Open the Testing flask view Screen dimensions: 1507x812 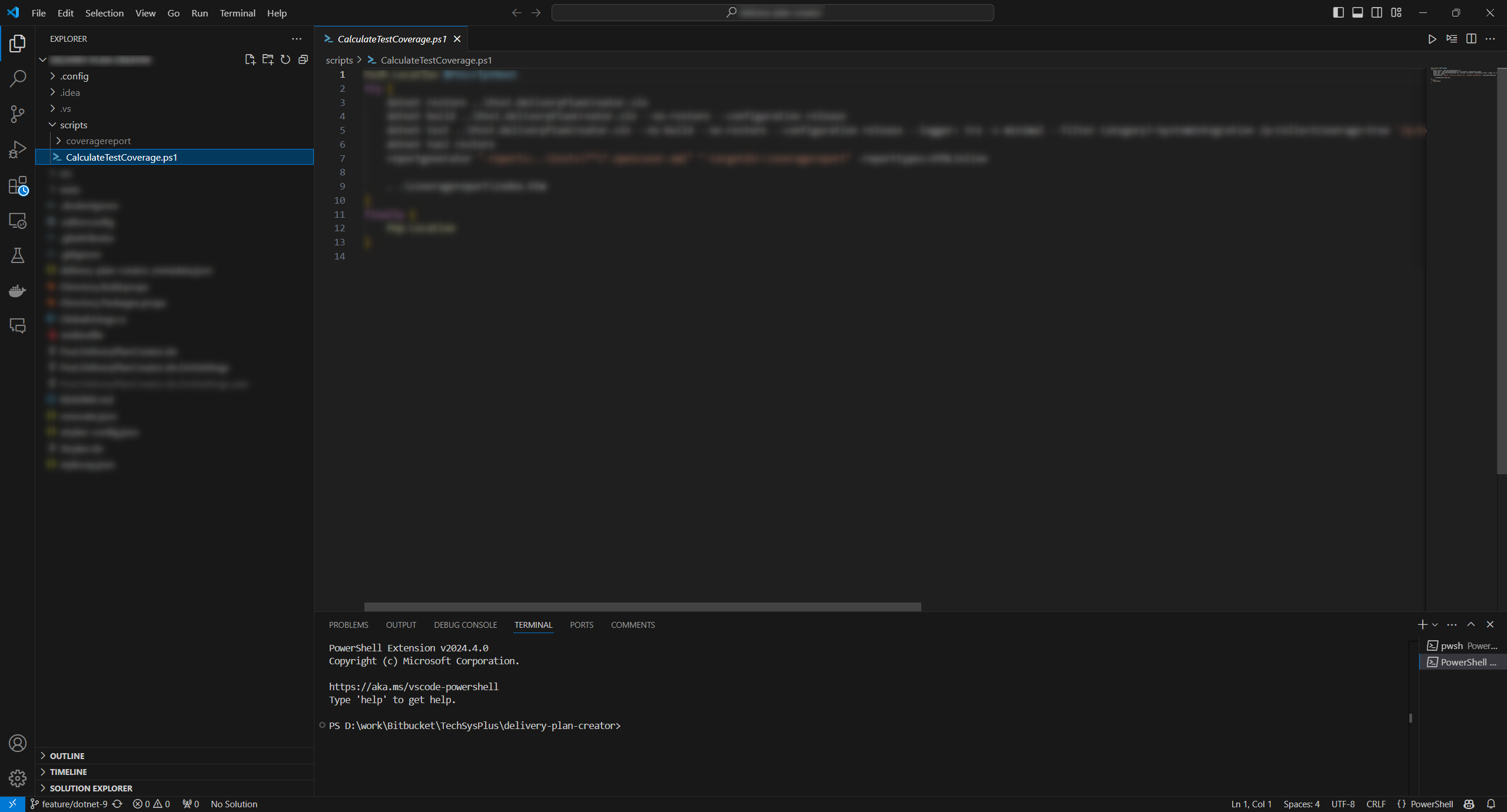click(18, 255)
